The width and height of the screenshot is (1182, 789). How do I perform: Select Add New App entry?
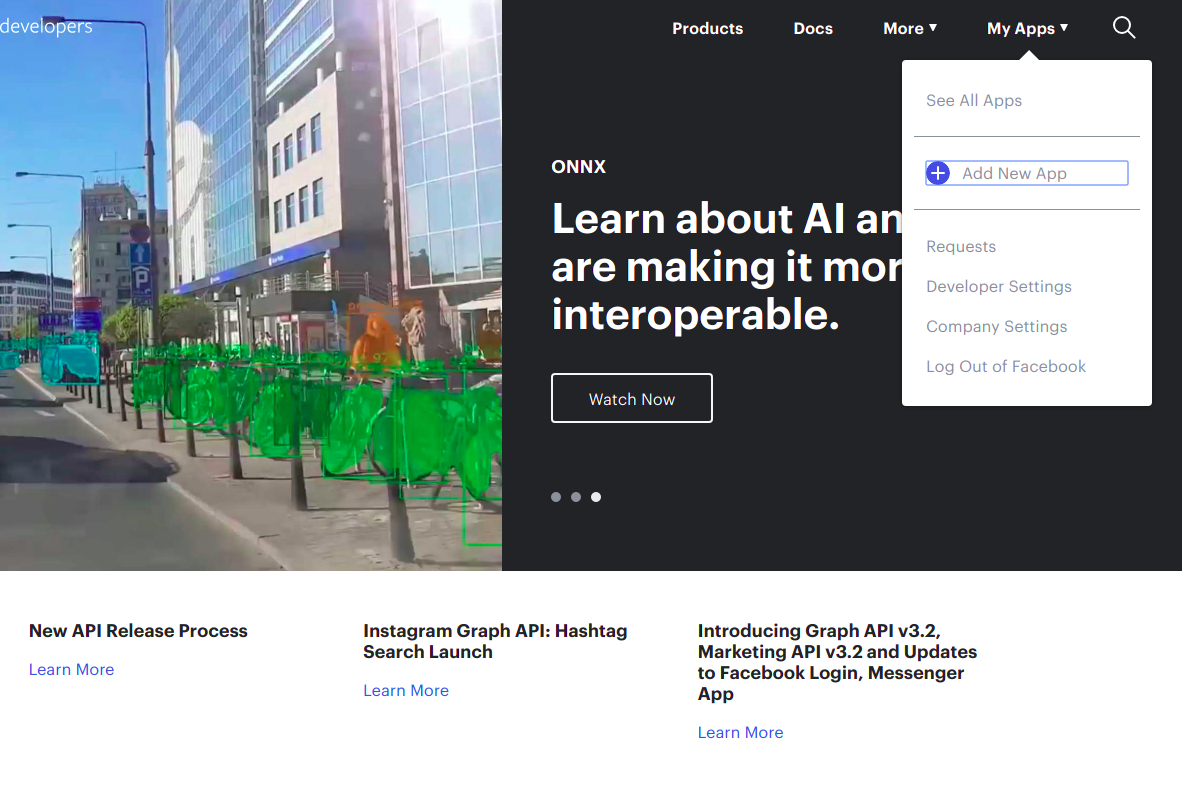(1014, 174)
